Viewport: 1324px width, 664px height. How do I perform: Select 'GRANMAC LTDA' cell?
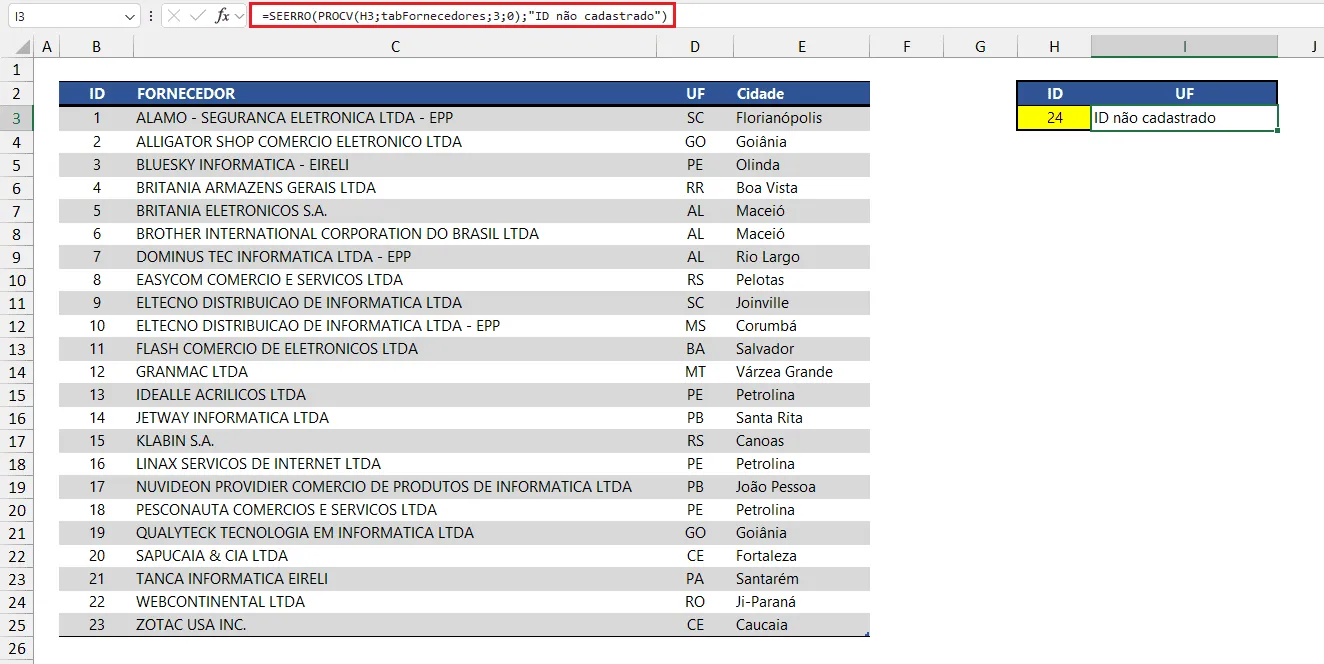tap(396, 371)
